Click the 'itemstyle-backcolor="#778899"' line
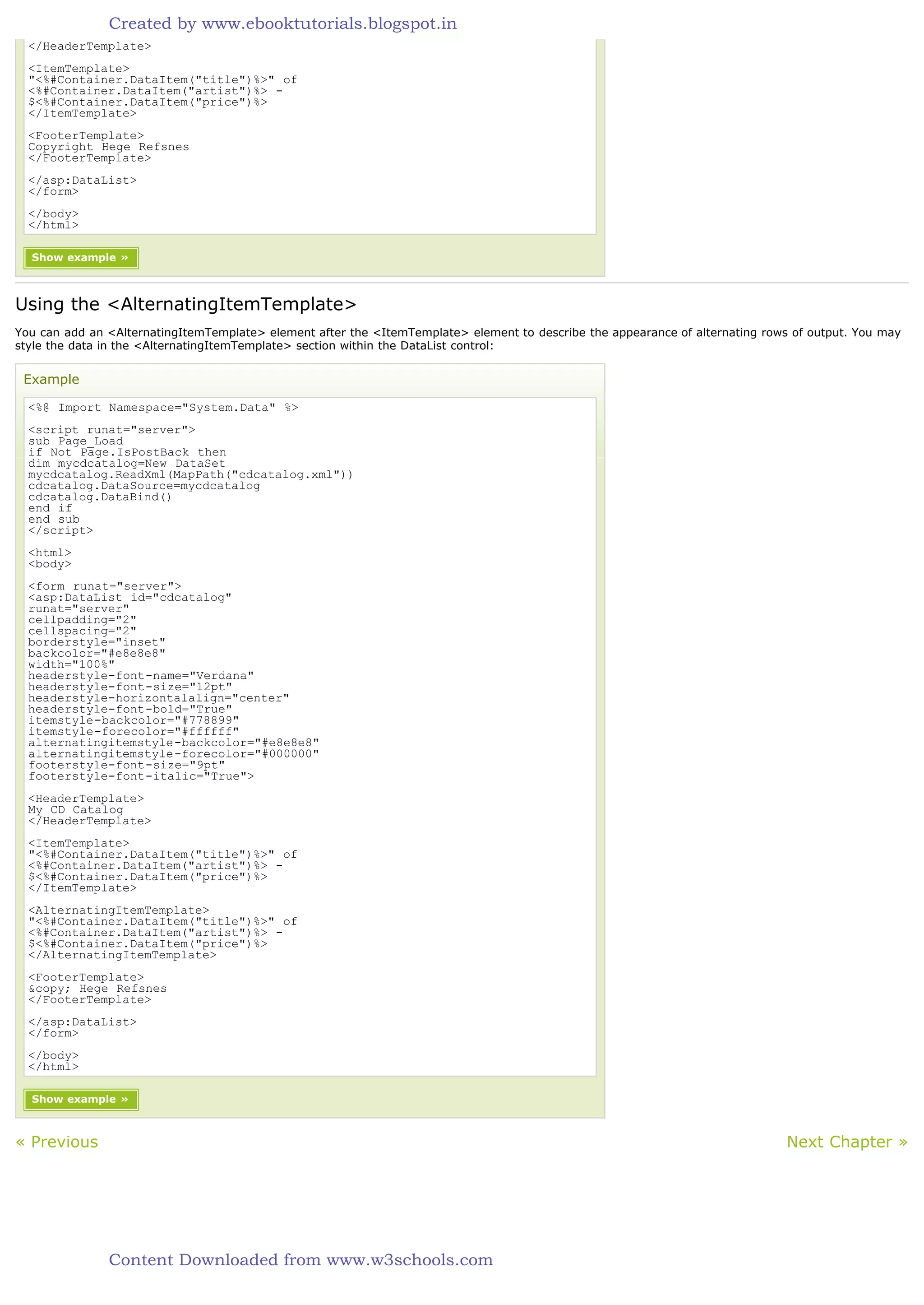Screen dimensions: 924x1305 134,720
